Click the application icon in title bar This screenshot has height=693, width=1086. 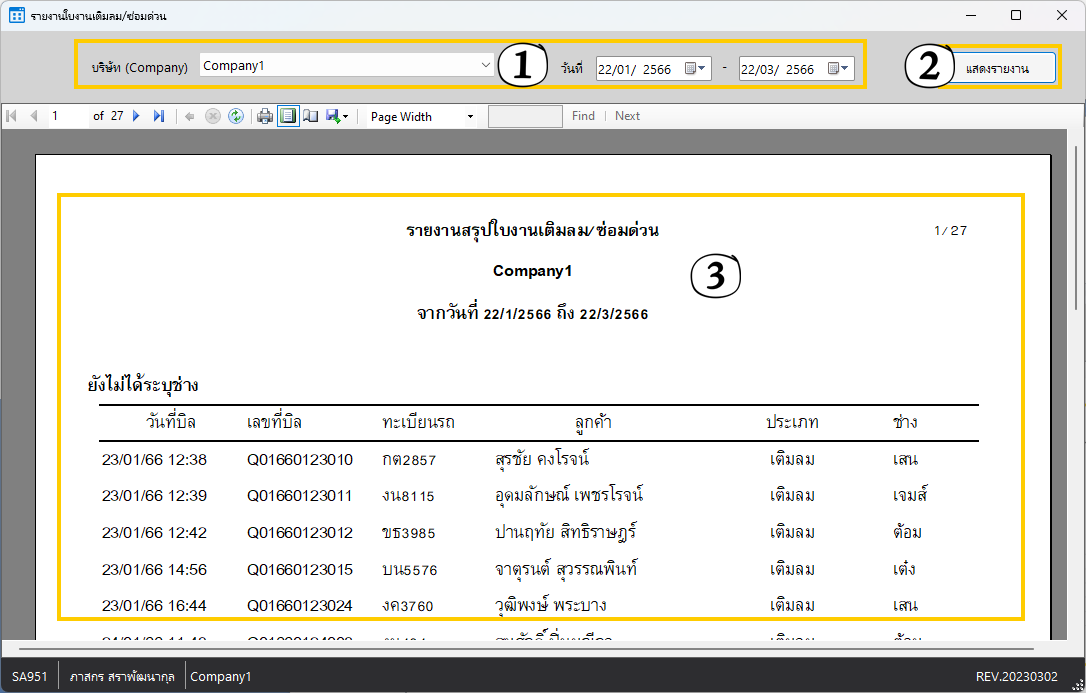pyautogui.click(x=16, y=16)
